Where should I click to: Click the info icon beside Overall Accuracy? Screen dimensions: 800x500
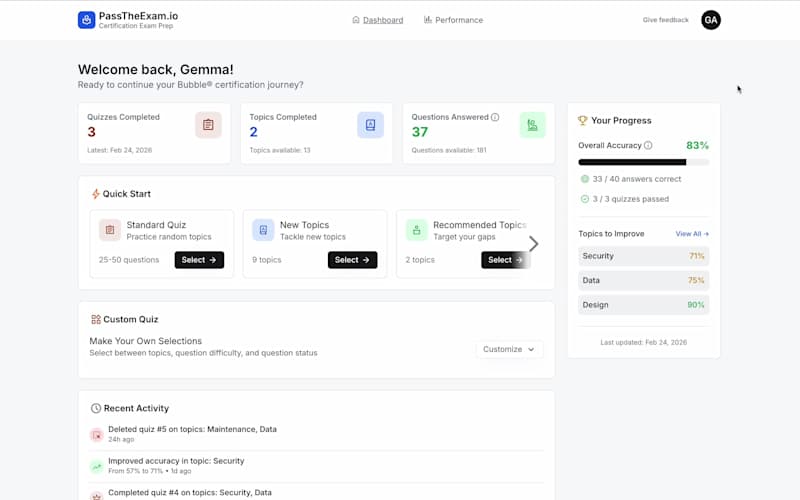pyautogui.click(x=648, y=146)
